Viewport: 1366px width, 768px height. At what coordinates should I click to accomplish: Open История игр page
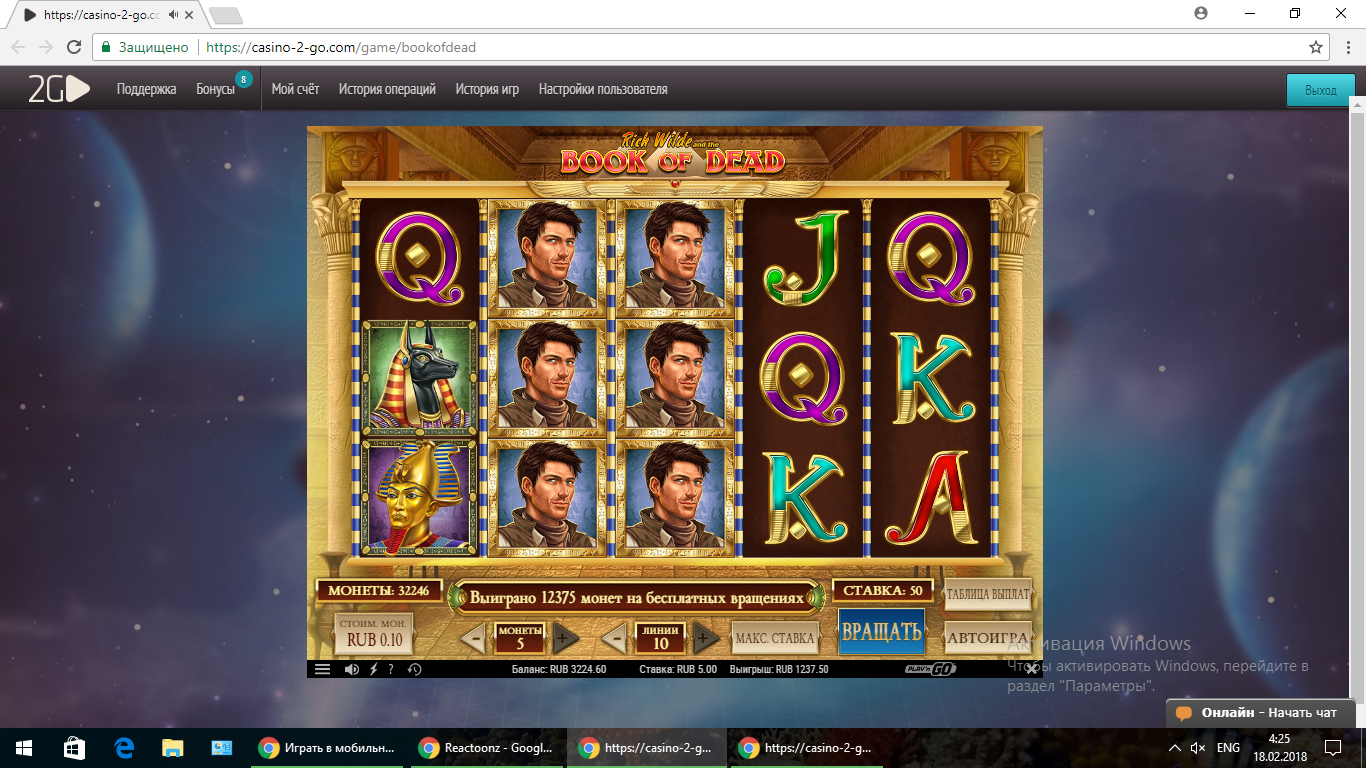pyautogui.click(x=487, y=89)
